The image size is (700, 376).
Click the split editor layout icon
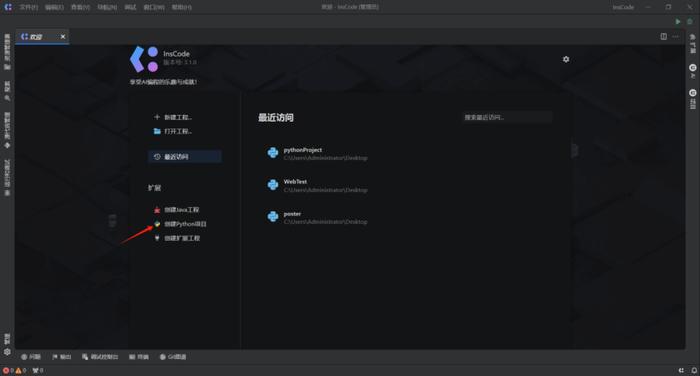click(x=663, y=37)
